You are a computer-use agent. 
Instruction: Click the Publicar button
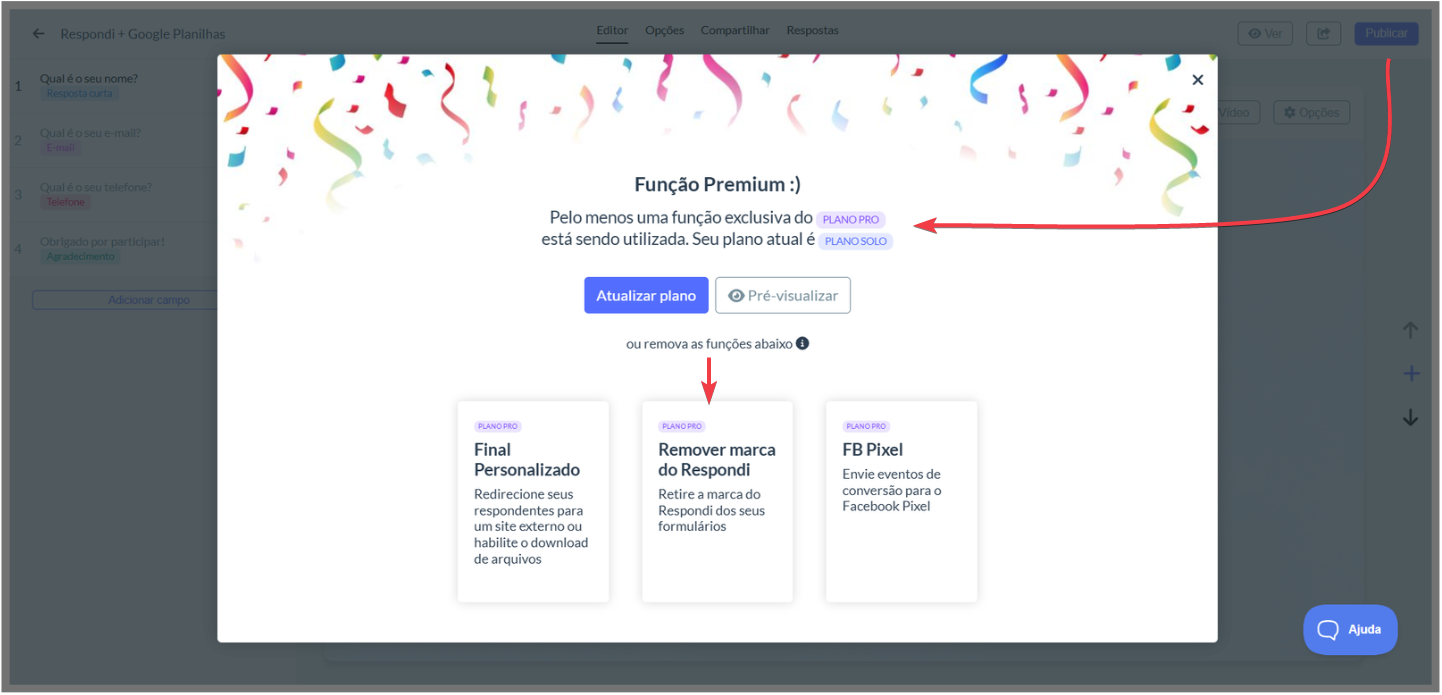coord(1386,33)
